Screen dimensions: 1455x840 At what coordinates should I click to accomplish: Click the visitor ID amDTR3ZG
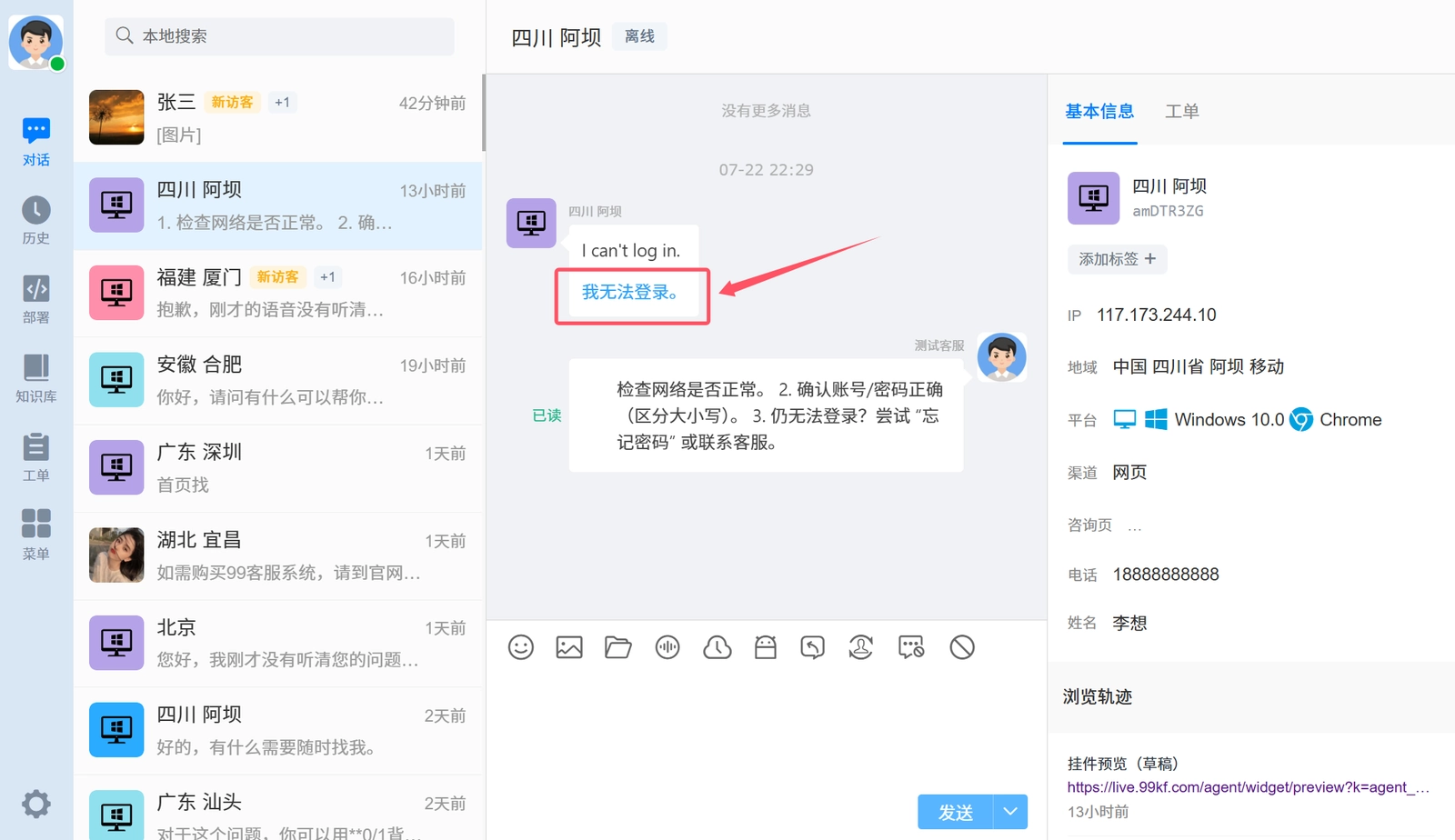1168,211
